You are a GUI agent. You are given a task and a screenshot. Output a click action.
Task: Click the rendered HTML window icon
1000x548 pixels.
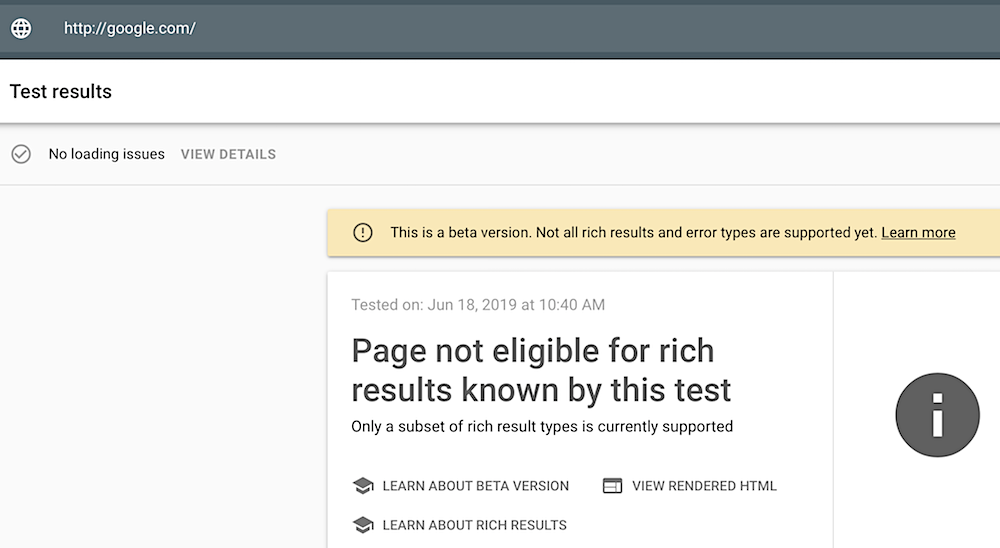[612, 486]
